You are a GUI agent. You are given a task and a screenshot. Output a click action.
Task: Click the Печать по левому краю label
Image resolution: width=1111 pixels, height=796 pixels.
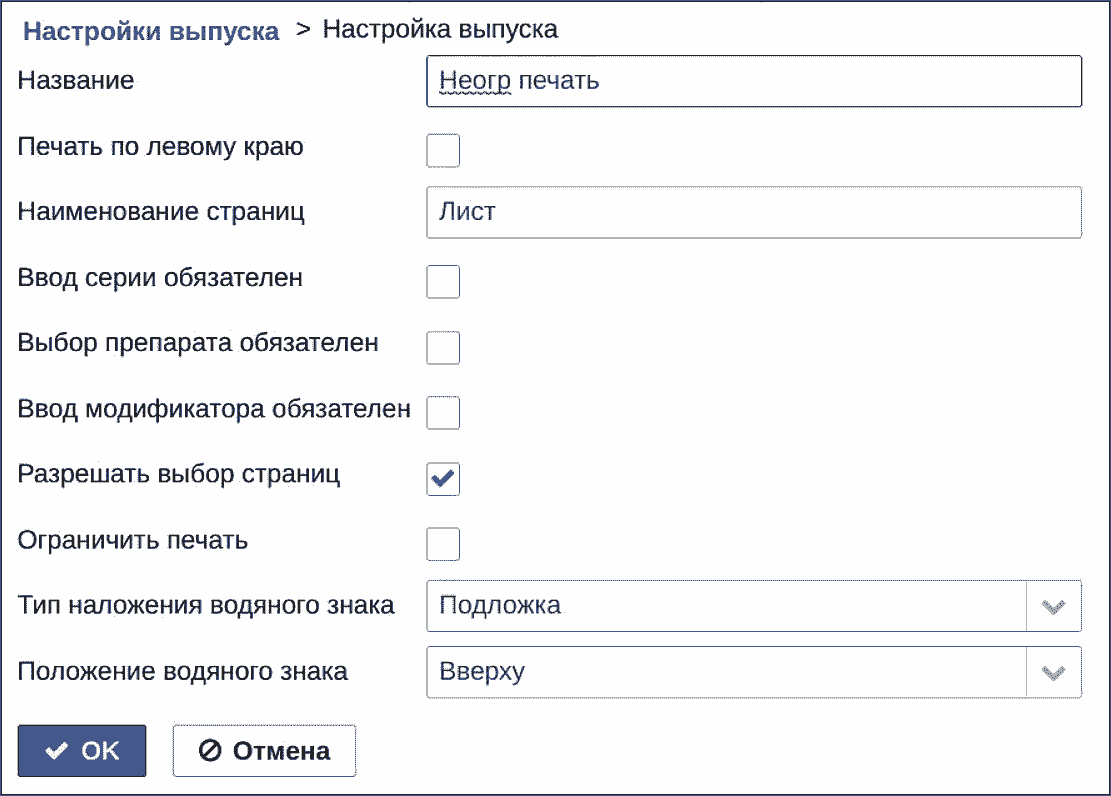click(161, 147)
